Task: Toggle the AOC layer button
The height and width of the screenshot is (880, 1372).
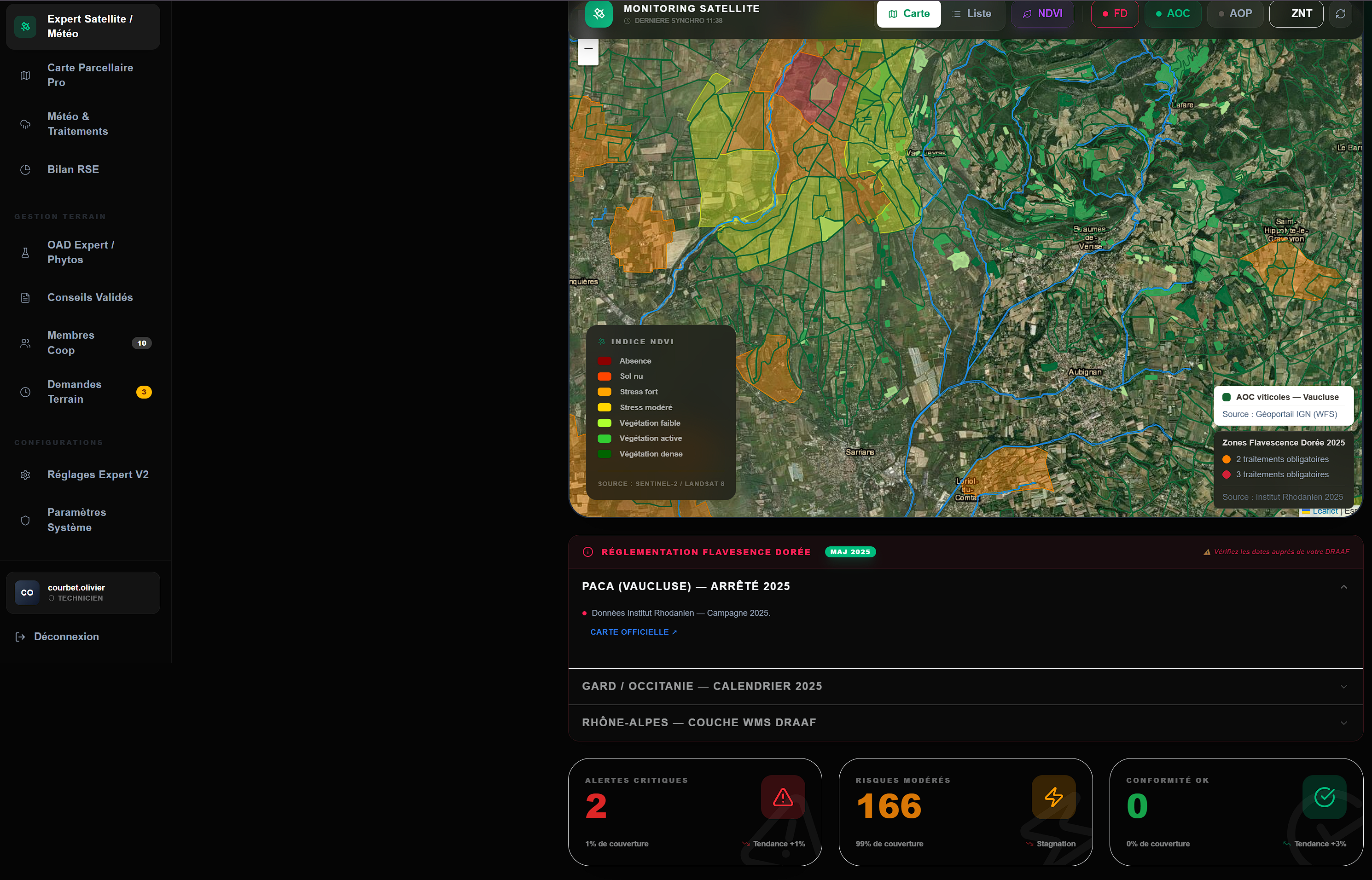Action: 1173,14
